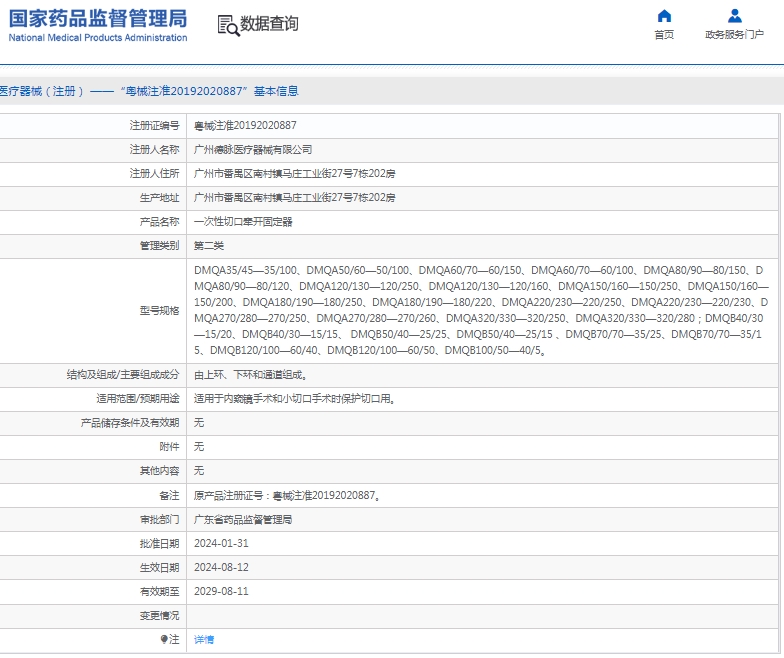Click approval date 2024-01-31
Image resolution: width=784 pixels, height=658 pixels.
(x=221, y=544)
